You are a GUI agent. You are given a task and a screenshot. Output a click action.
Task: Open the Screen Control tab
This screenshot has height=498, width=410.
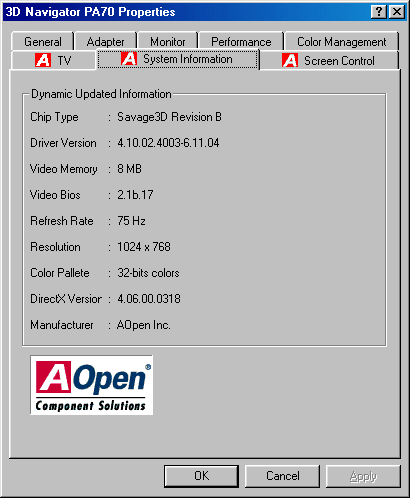(x=329, y=60)
